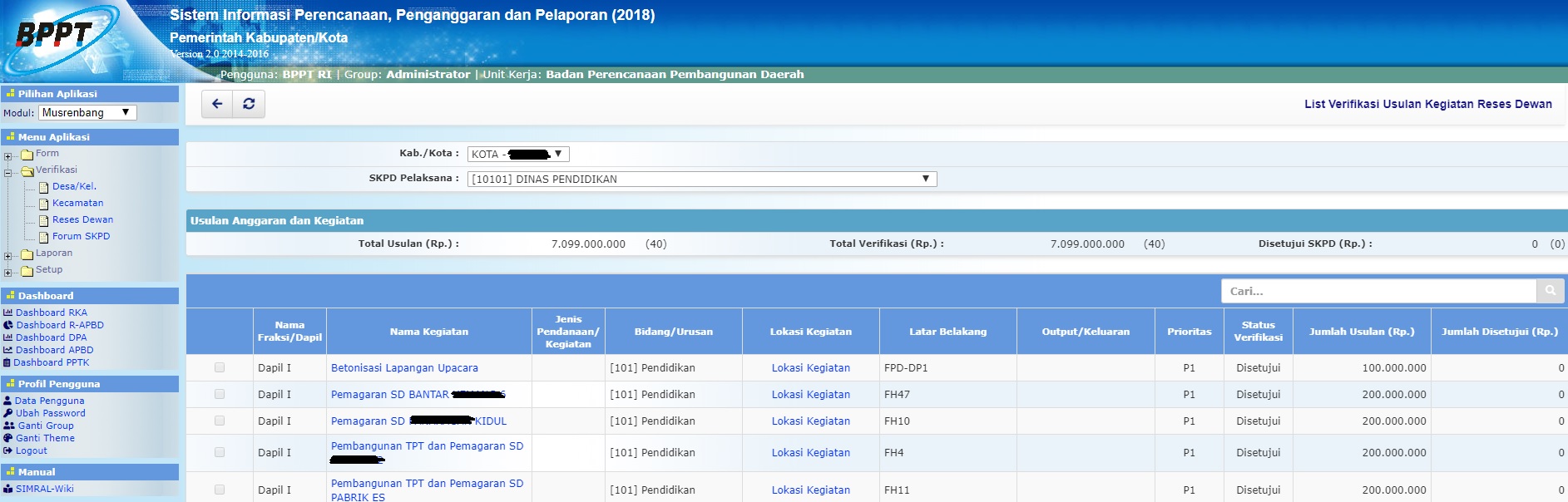Viewport: 1568px width, 502px height.
Task: Open Lokasi Kegiatan link in FH4 row
Action: [810, 452]
